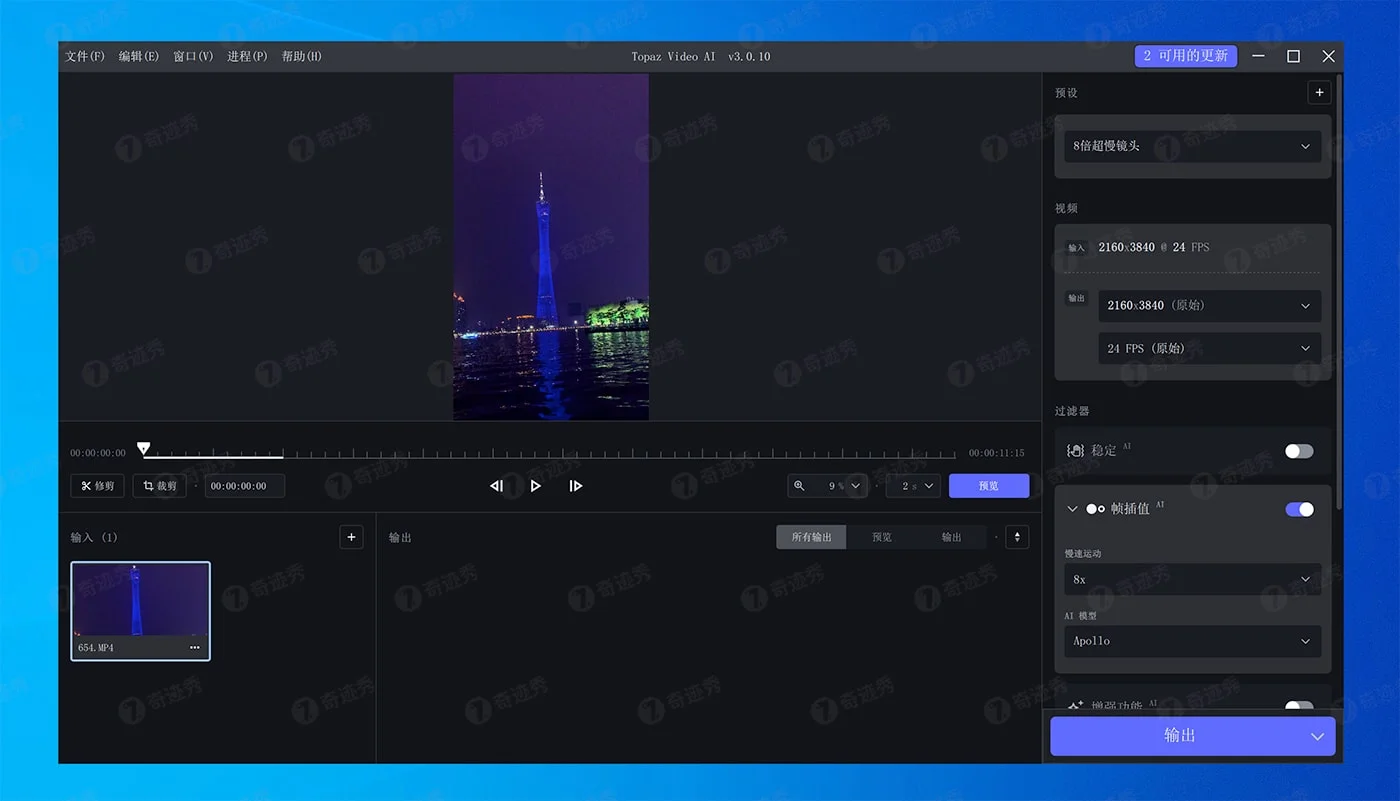Click the plus icon to add input video

[x=351, y=537]
